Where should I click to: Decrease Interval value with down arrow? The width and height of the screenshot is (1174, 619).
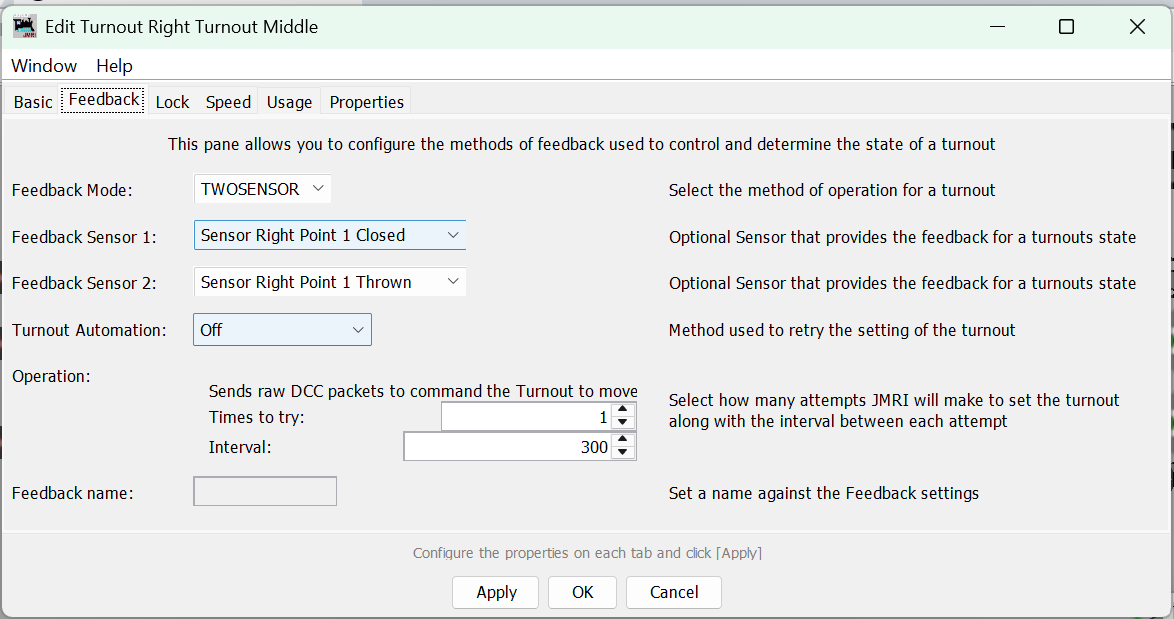(x=623, y=453)
